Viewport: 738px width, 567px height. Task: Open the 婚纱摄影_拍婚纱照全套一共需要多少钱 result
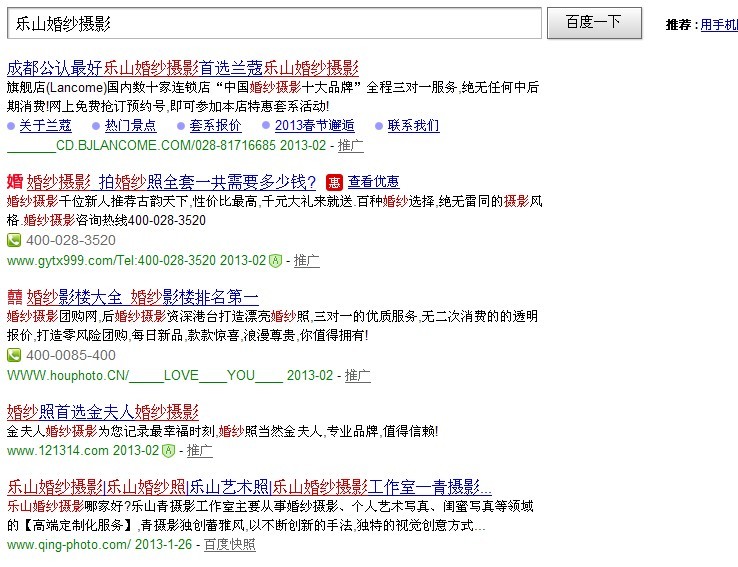(171, 182)
